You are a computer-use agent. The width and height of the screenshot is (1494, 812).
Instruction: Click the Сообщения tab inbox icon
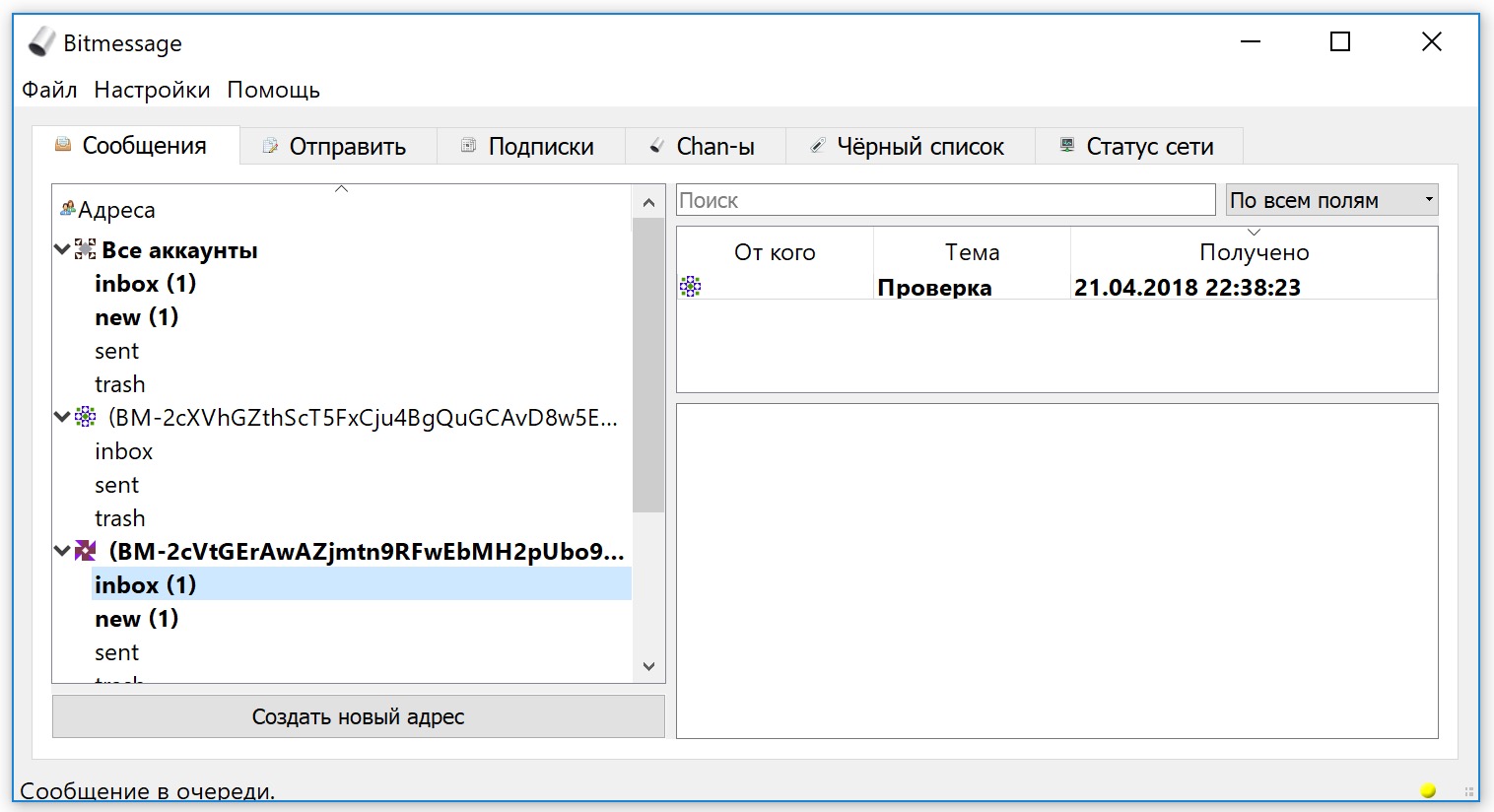tap(63, 145)
